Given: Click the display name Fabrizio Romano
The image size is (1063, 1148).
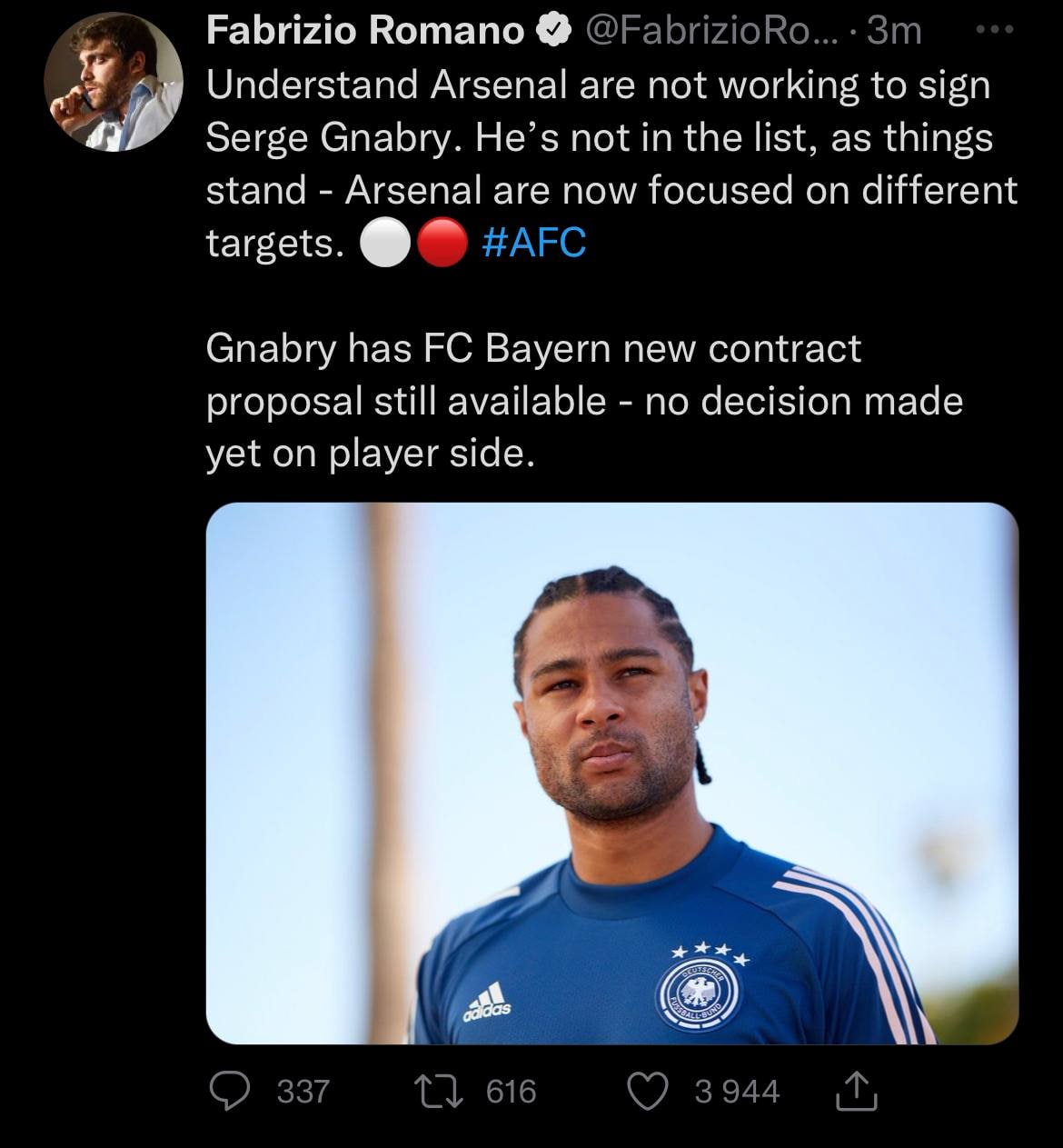Looking at the screenshot, I should [365, 32].
